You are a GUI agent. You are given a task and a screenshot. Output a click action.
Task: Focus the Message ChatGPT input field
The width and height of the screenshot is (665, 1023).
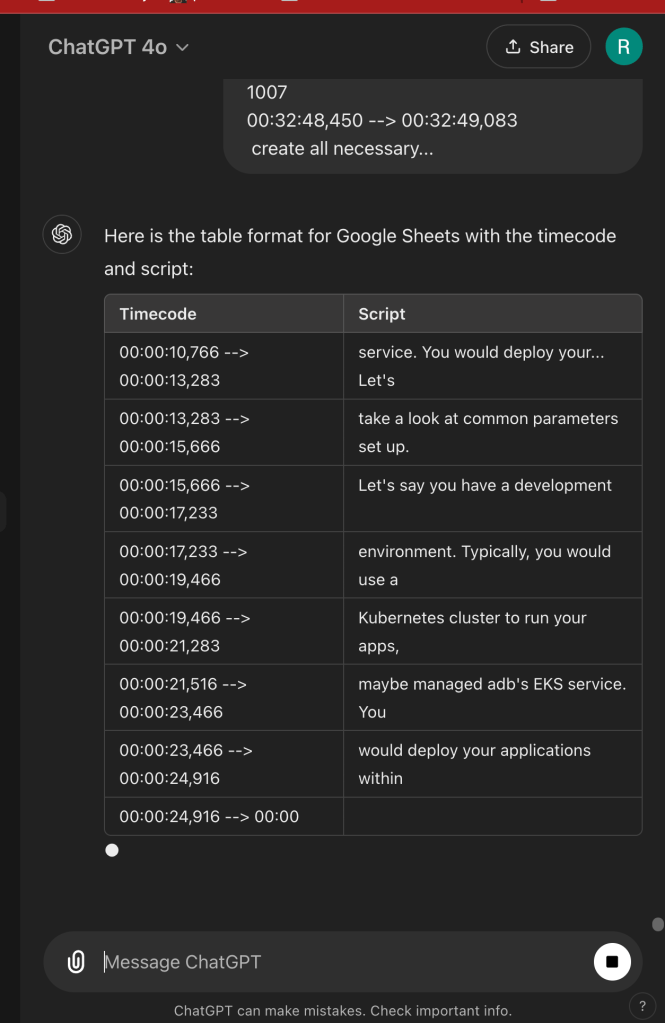343,962
